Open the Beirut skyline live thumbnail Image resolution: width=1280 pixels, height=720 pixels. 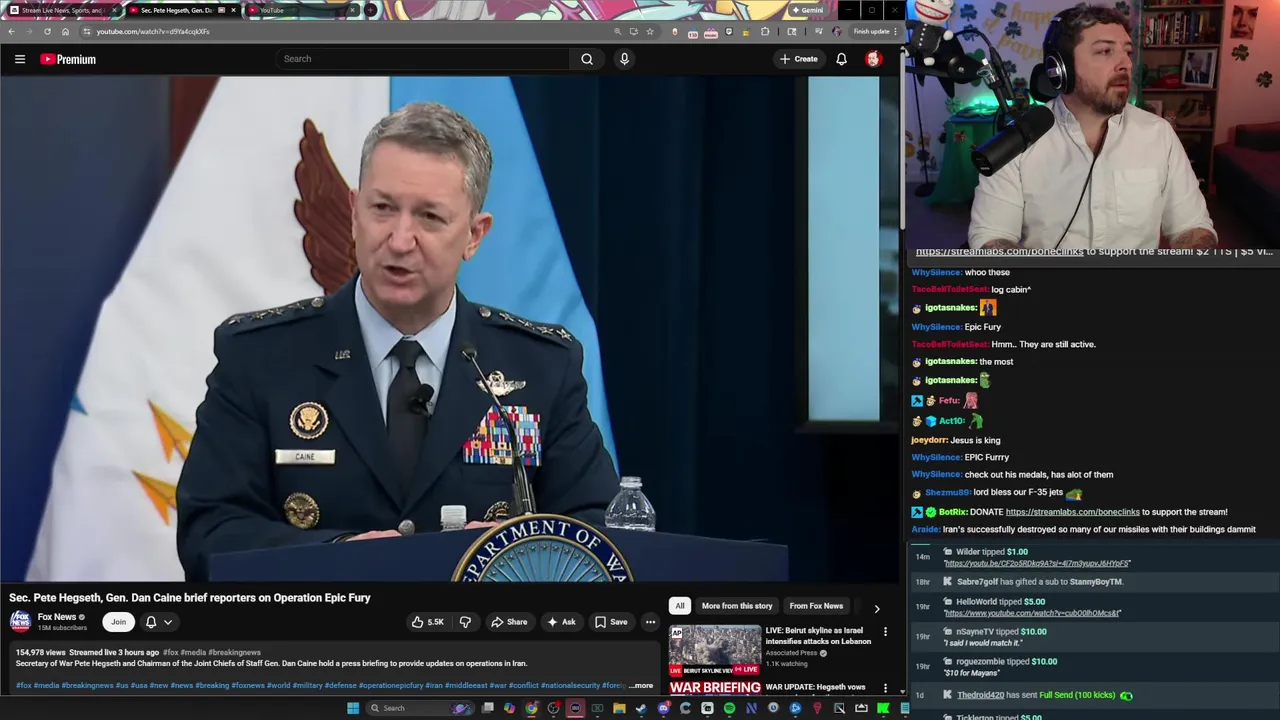coord(715,651)
